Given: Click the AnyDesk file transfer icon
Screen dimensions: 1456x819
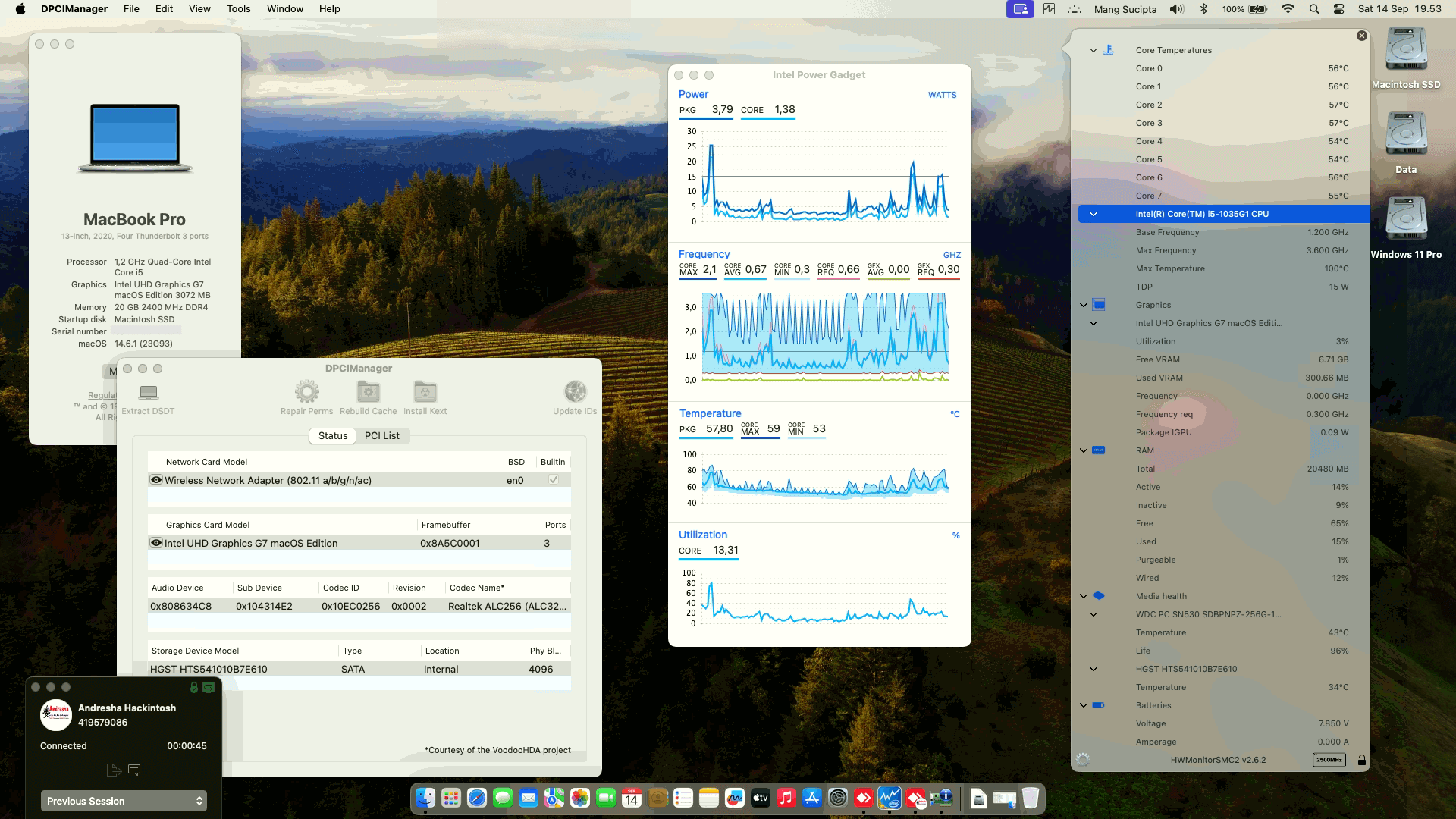Looking at the screenshot, I should [x=114, y=770].
